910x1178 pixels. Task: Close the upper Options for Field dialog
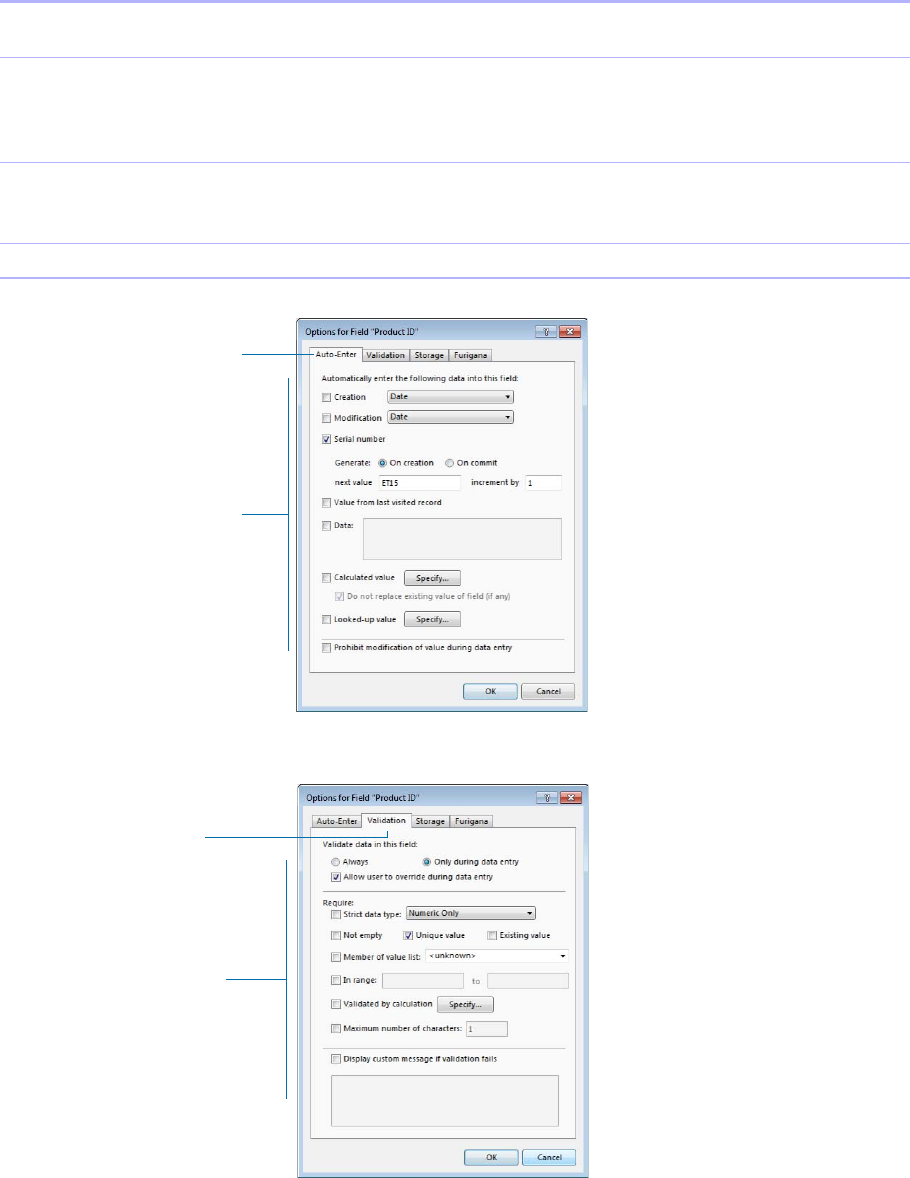570,331
